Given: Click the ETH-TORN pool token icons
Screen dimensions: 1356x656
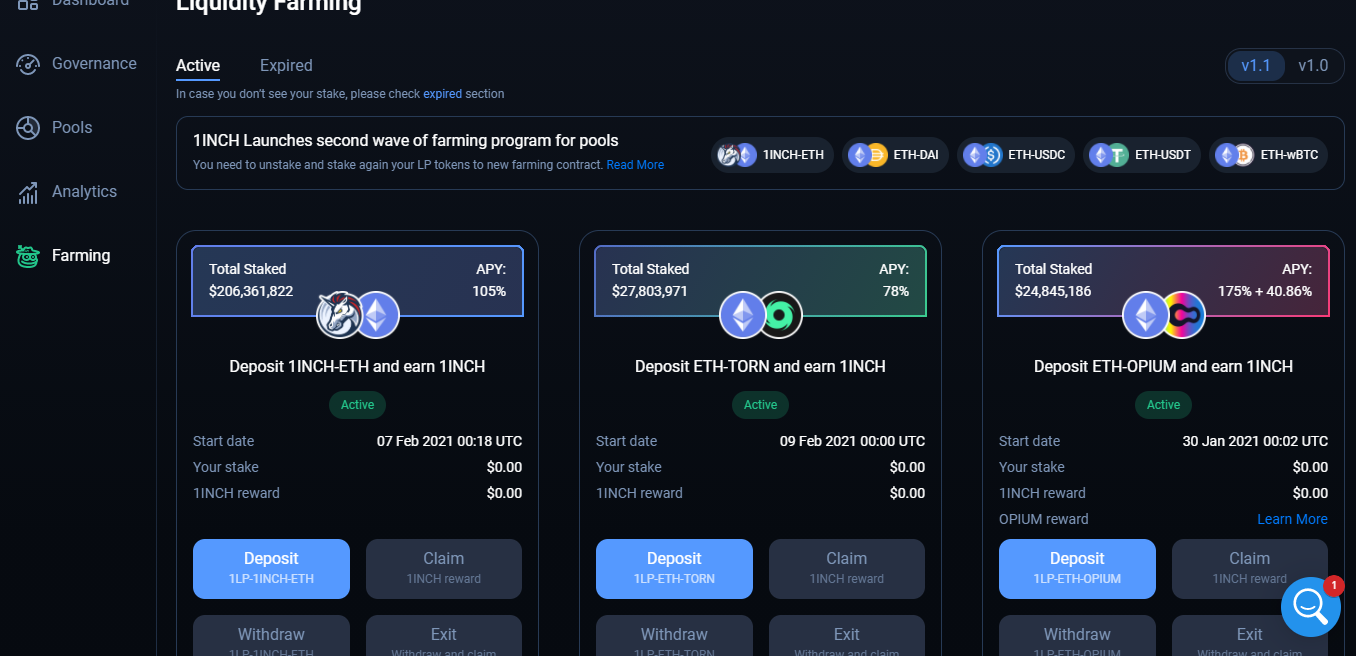Looking at the screenshot, I should [761, 315].
